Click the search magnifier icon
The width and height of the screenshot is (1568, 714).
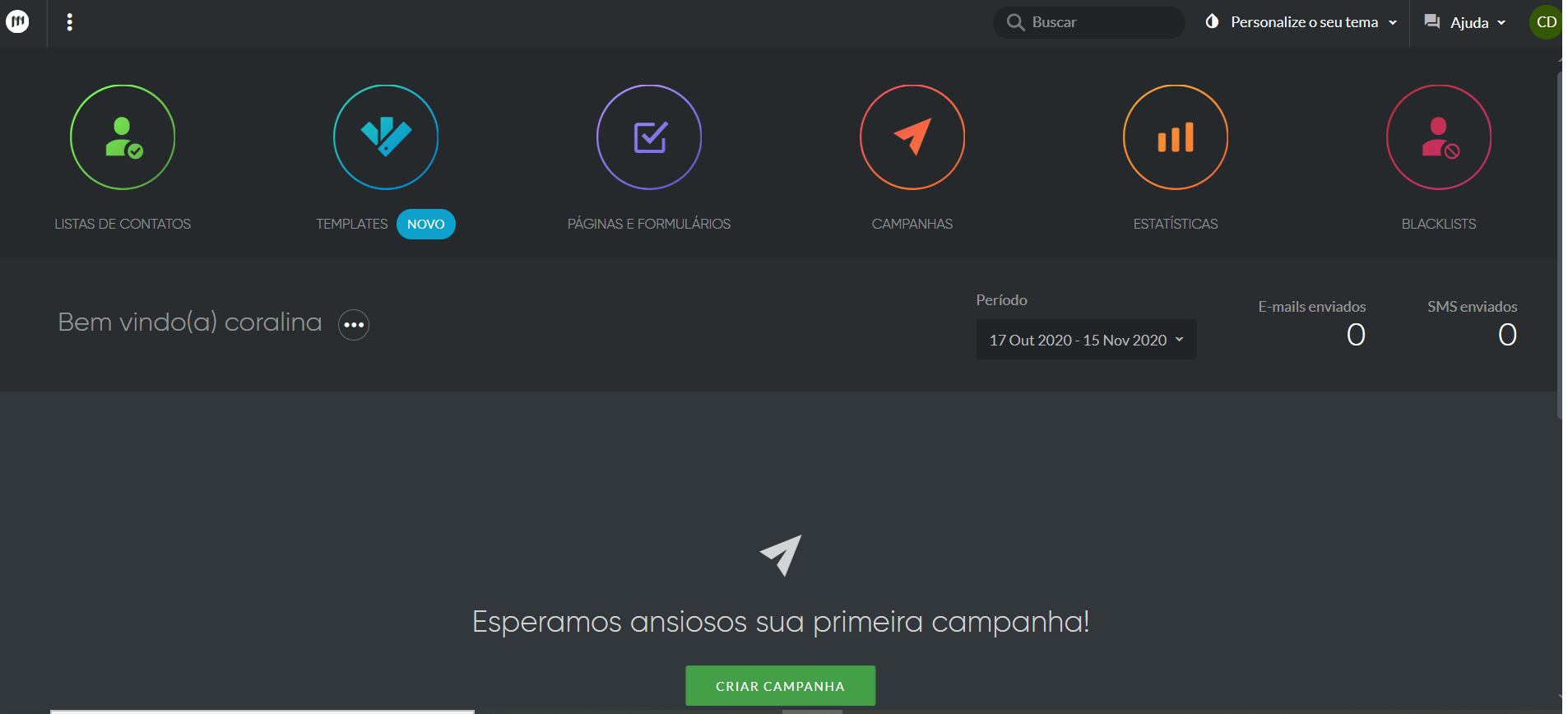1016,22
